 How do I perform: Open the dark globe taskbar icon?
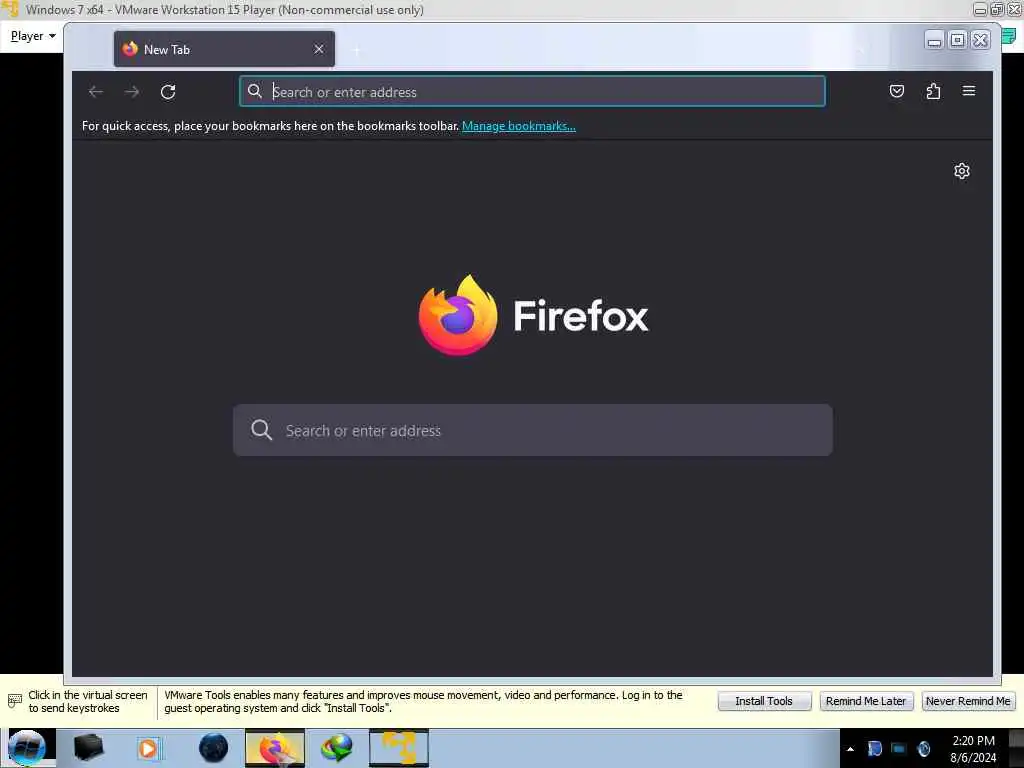[214, 748]
